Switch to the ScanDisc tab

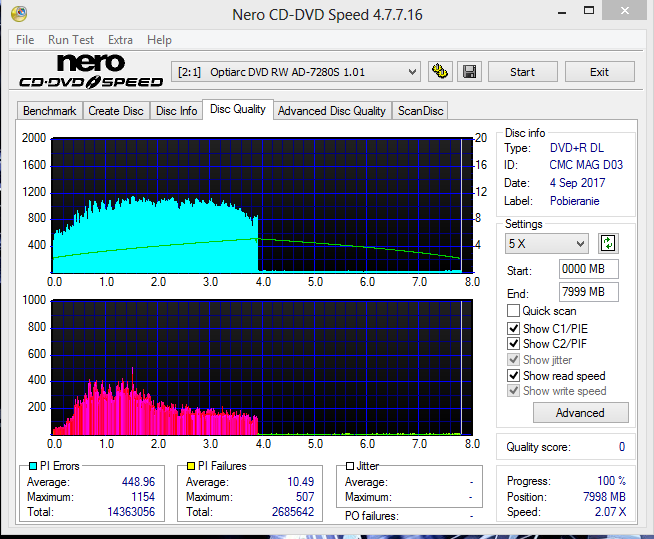pyautogui.click(x=420, y=111)
